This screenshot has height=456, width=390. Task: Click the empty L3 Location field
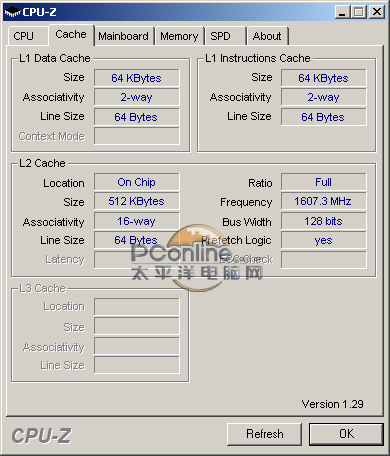pos(137,307)
